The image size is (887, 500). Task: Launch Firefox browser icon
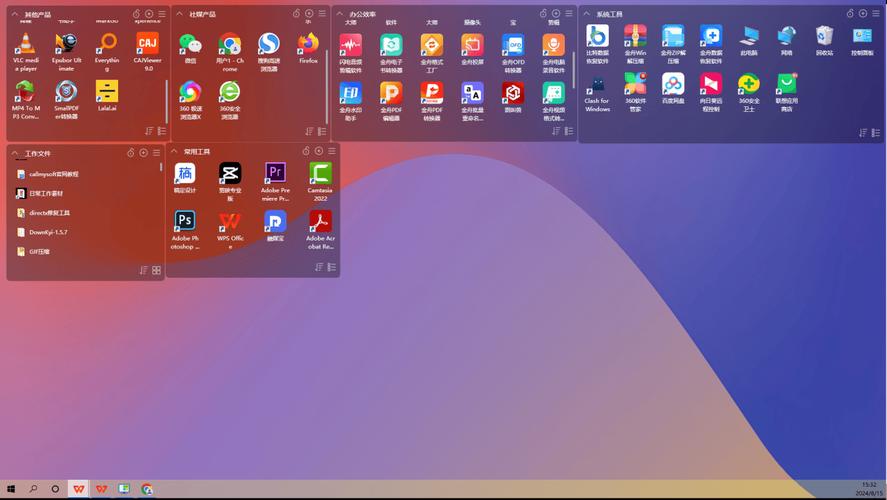tap(308, 44)
